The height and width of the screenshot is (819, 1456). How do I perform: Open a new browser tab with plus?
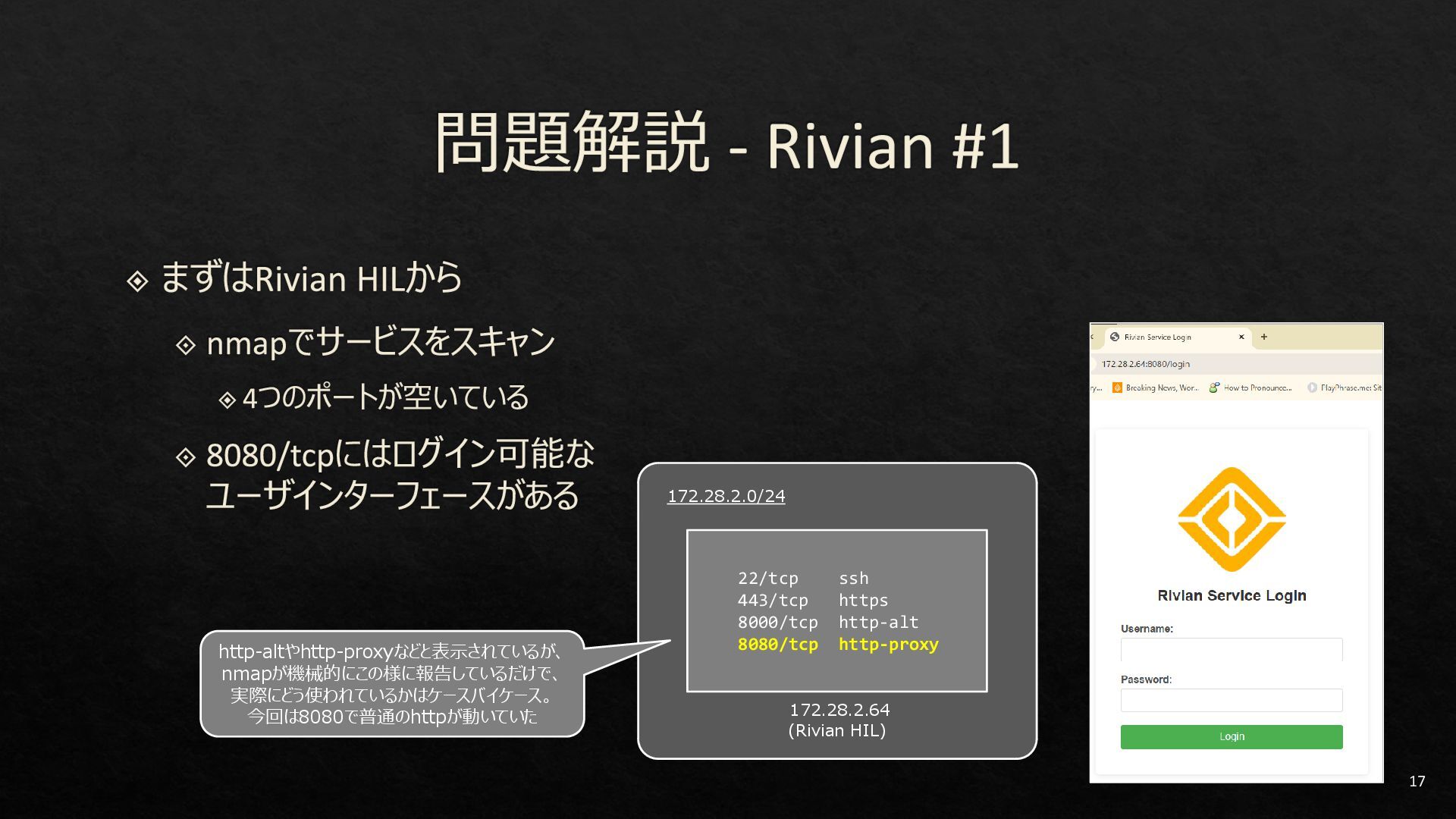click(x=1263, y=337)
